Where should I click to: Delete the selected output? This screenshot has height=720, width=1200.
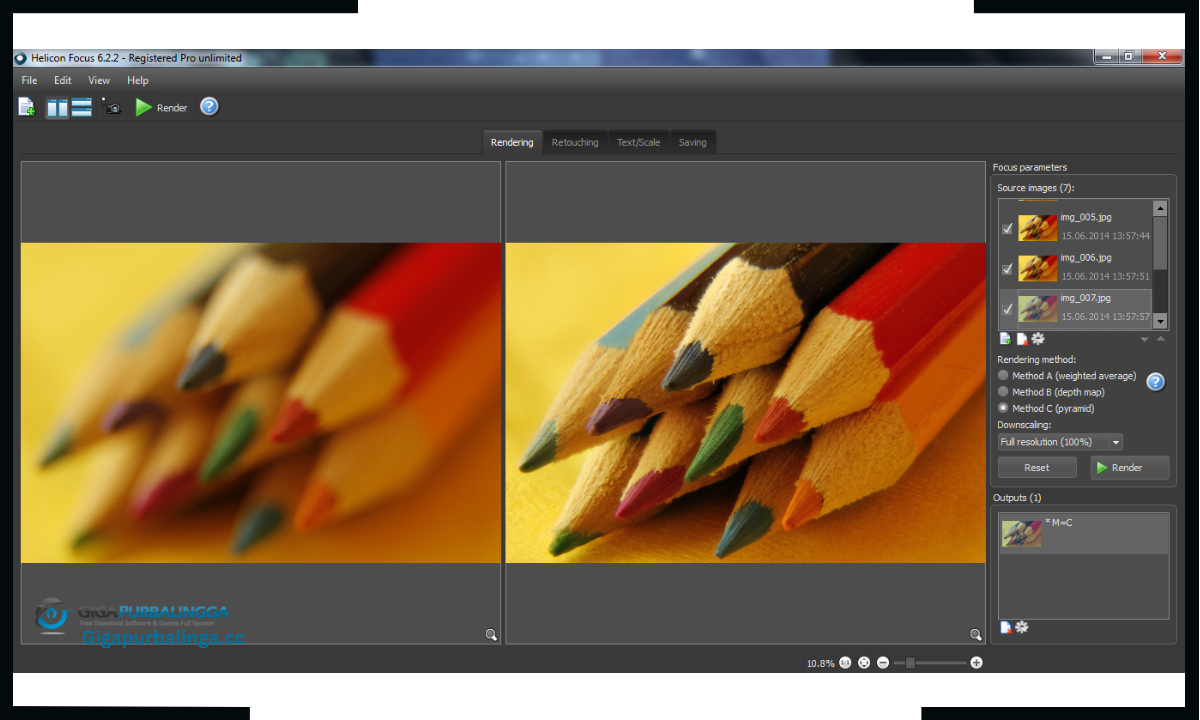[1006, 627]
